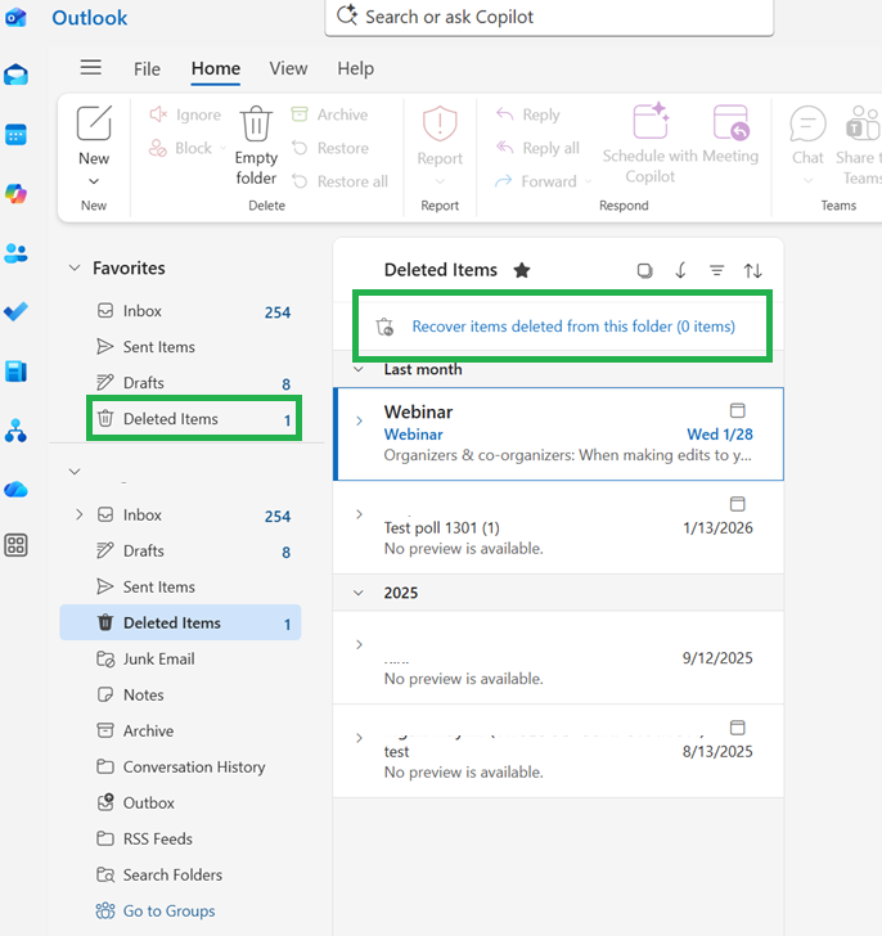882x936 pixels.
Task: Click the jump-to arrow icon in list header
Action: pyautogui.click(x=680, y=270)
